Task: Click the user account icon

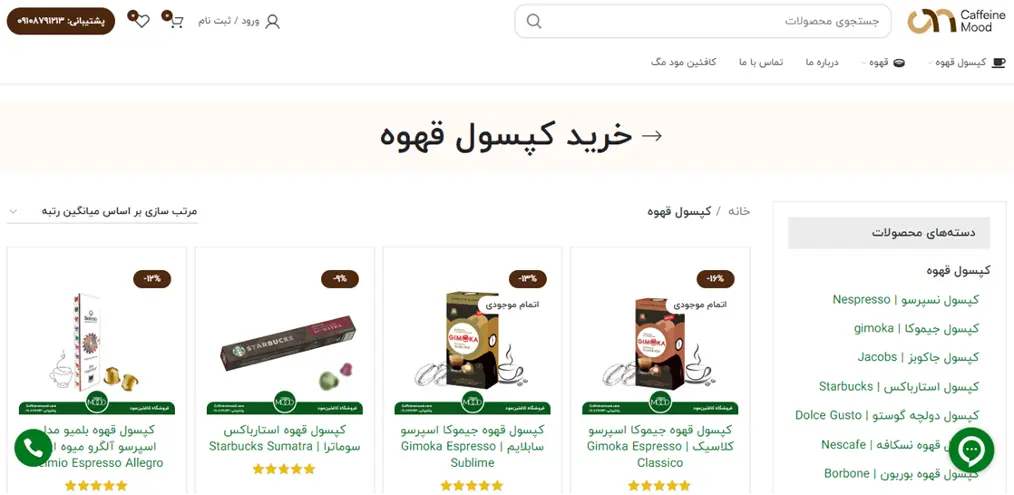Action: point(272,21)
